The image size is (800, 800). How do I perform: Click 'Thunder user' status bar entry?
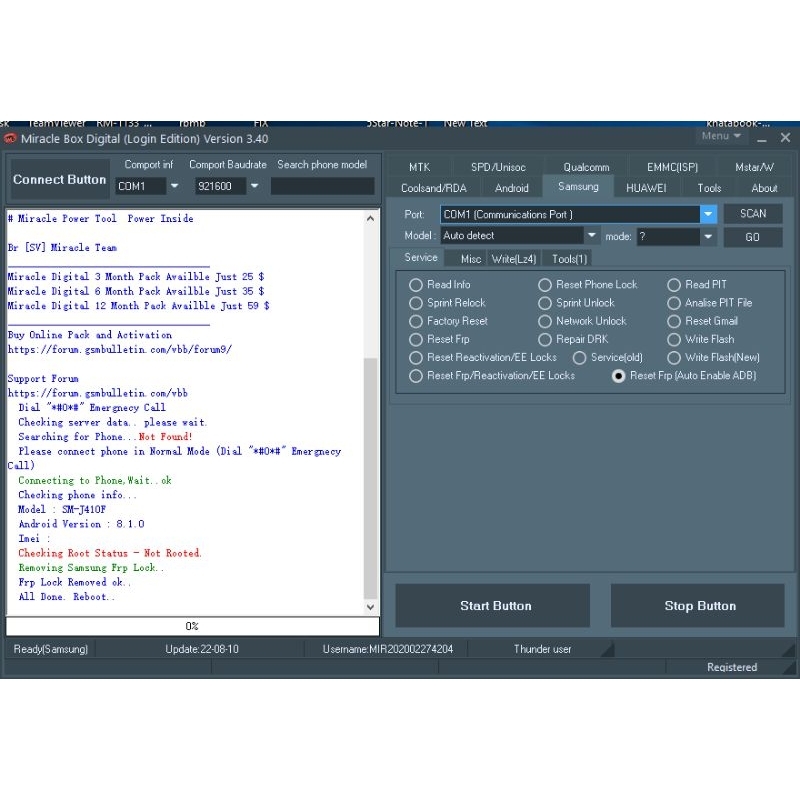(542, 649)
